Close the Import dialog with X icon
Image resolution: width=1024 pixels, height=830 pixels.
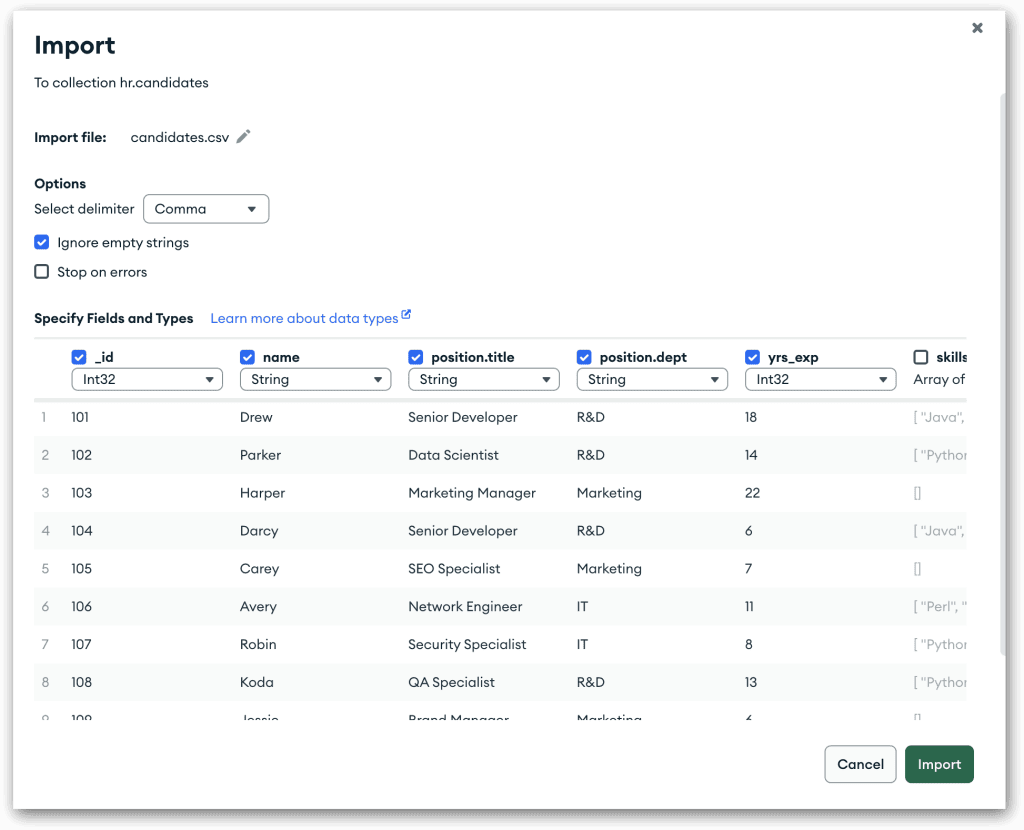(977, 28)
